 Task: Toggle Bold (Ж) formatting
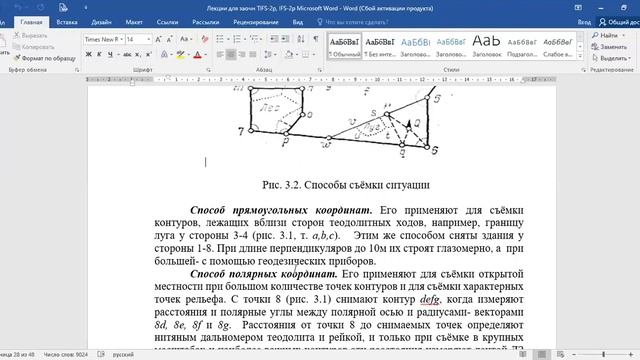coord(89,54)
